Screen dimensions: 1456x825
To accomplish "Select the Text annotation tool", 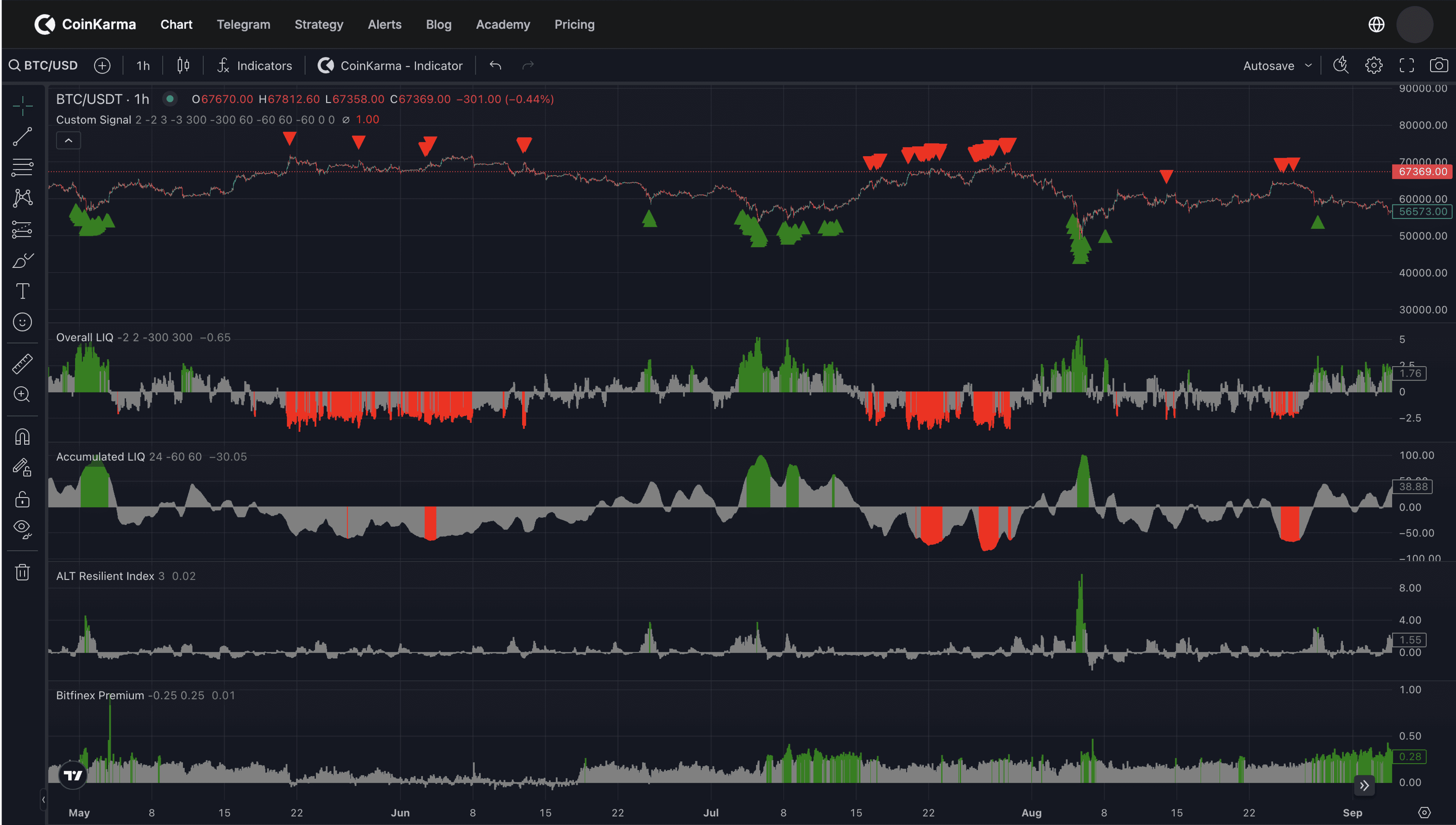I will [x=23, y=291].
